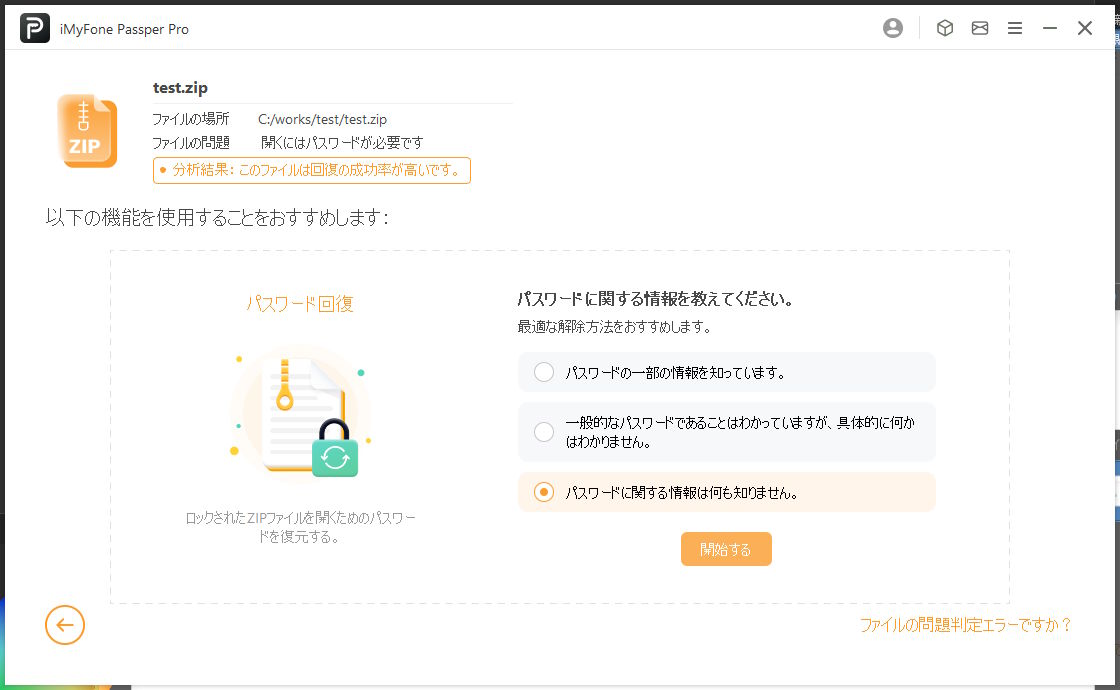Open the 'ファイルの問題判定エラーですか？' link

coord(965,625)
